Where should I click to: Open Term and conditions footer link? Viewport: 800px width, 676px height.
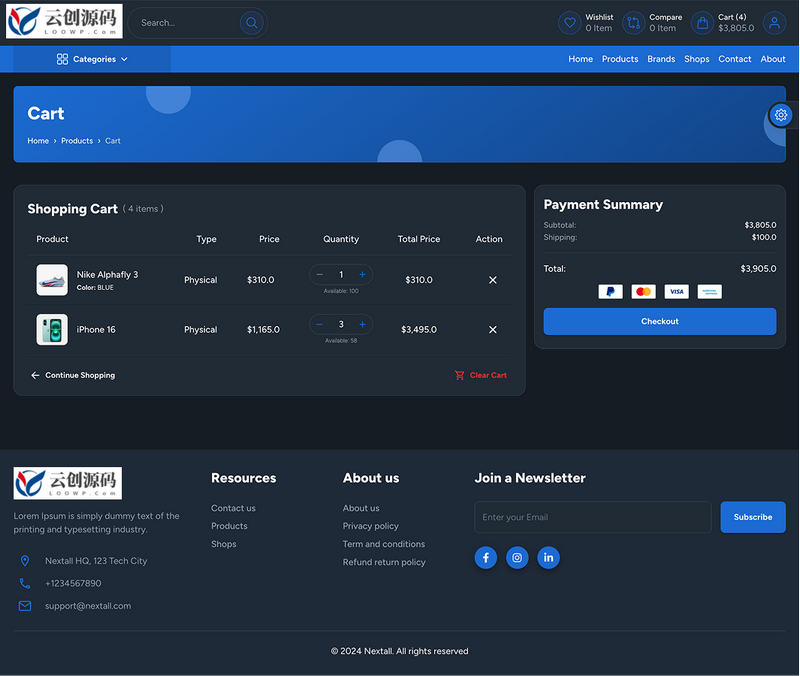coord(384,544)
